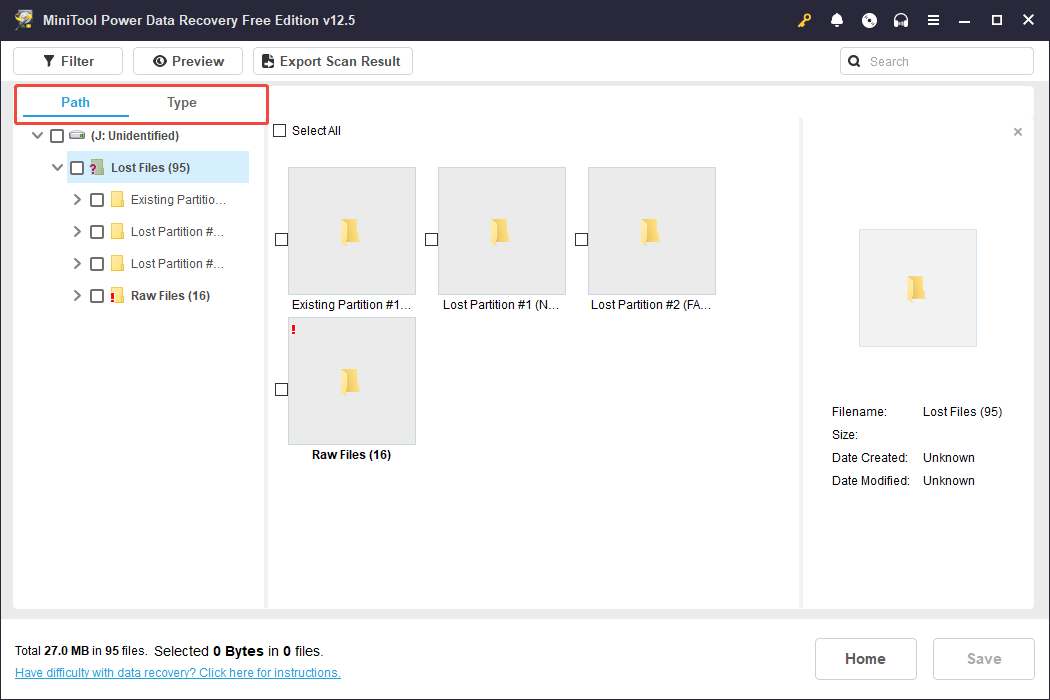Click the 'Existing Partition #1...' thumbnail caption

point(351,305)
